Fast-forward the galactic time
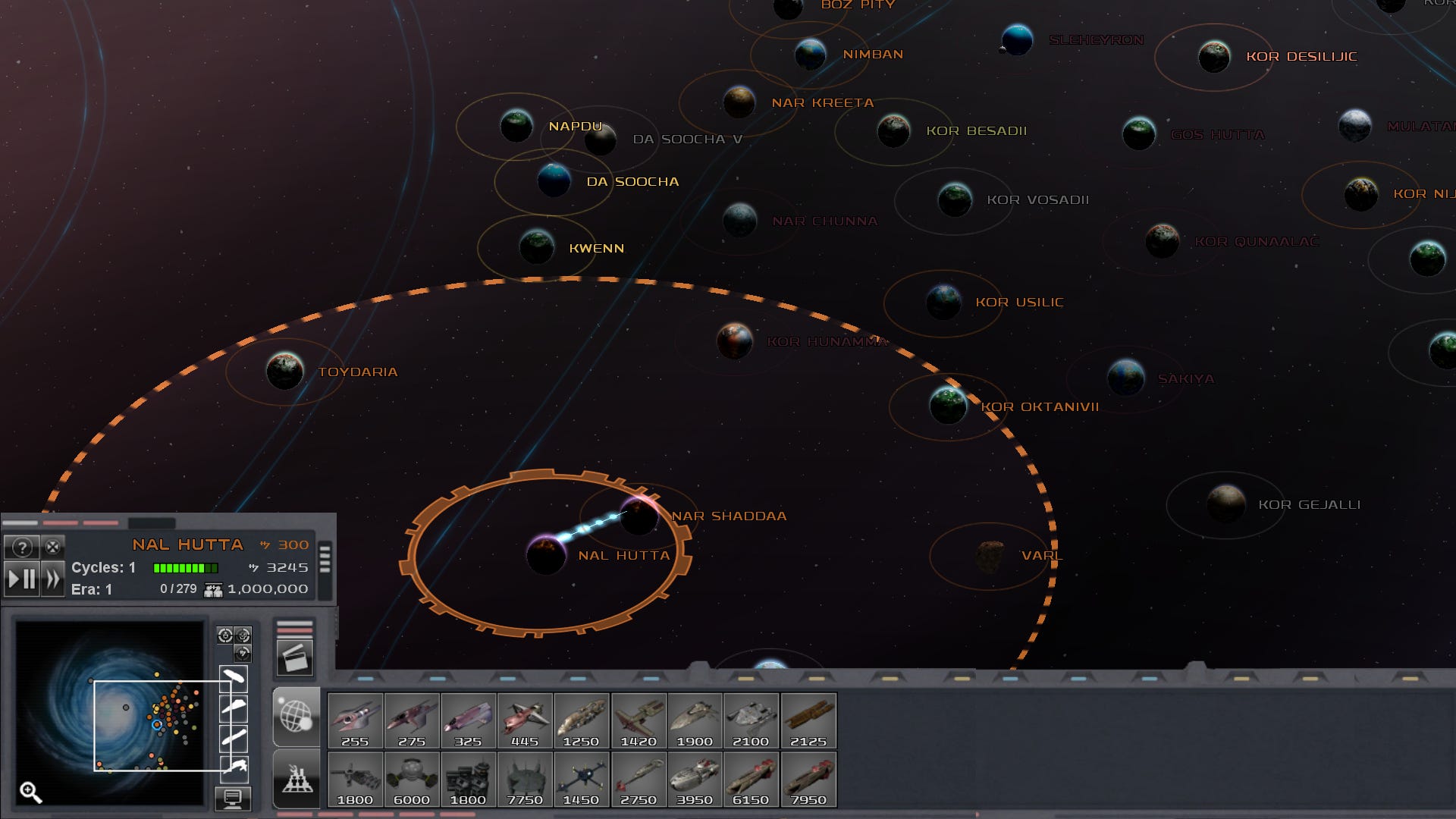This screenshot has width=1456, height=819. [x=52, y=579]
